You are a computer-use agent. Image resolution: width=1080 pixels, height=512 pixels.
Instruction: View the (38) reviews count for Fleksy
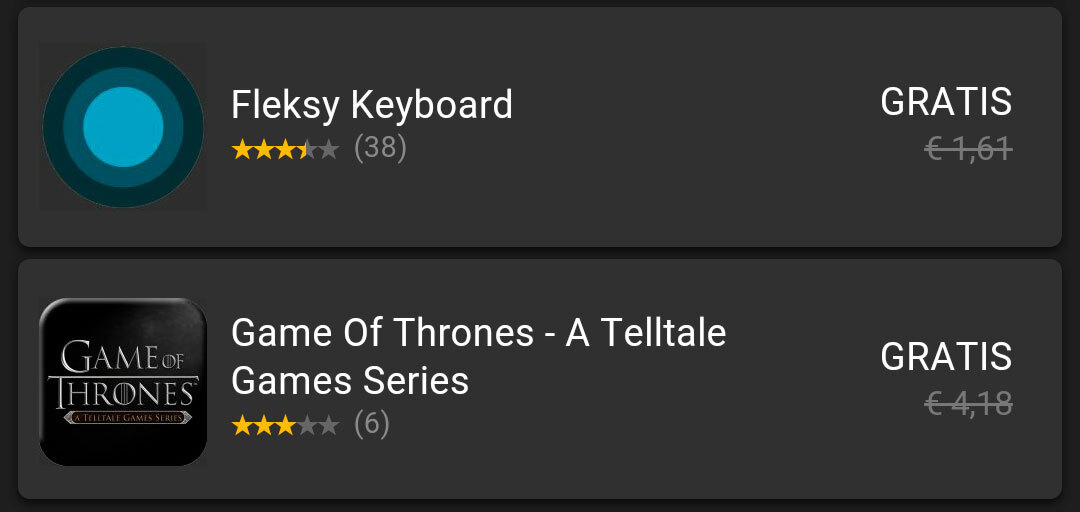coord(381,149)
